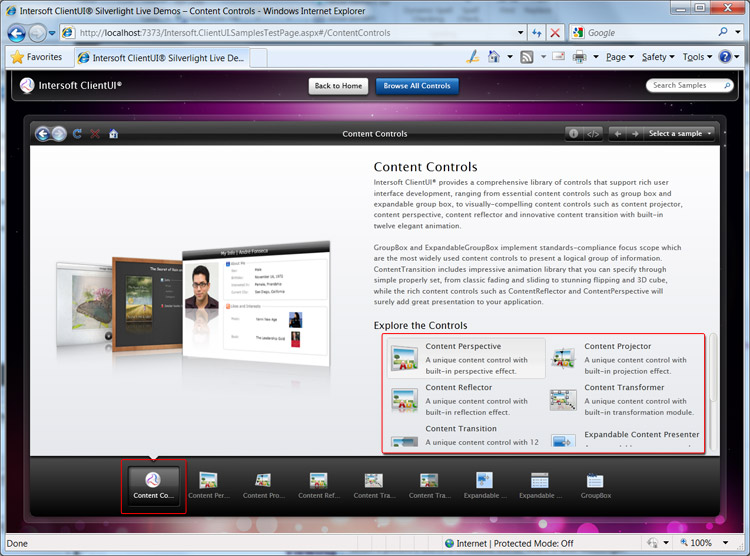Expand the Home button dropdown arrow

click(510, 57)
